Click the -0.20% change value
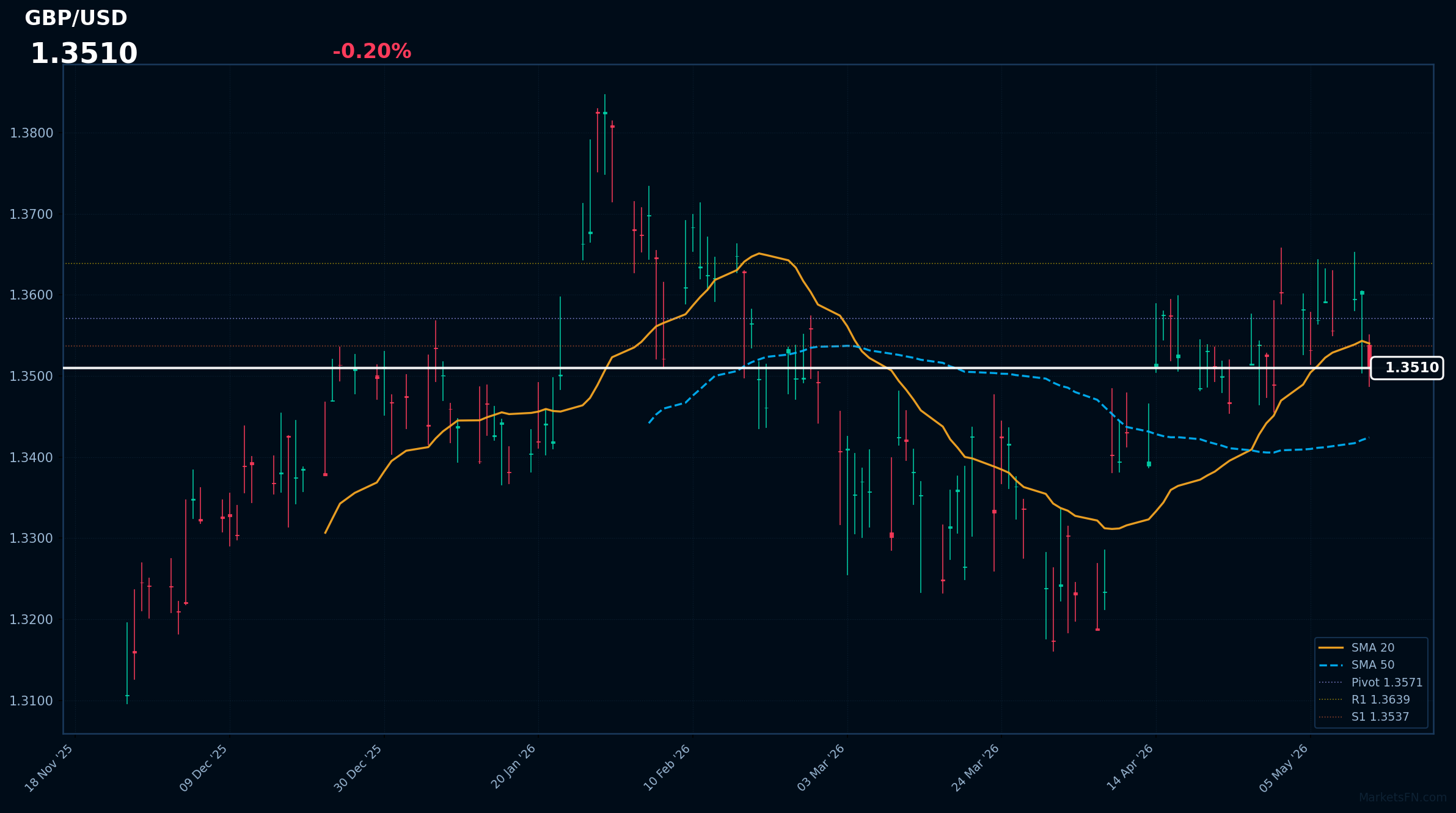The image size is (1456, 813). point(371,51)
